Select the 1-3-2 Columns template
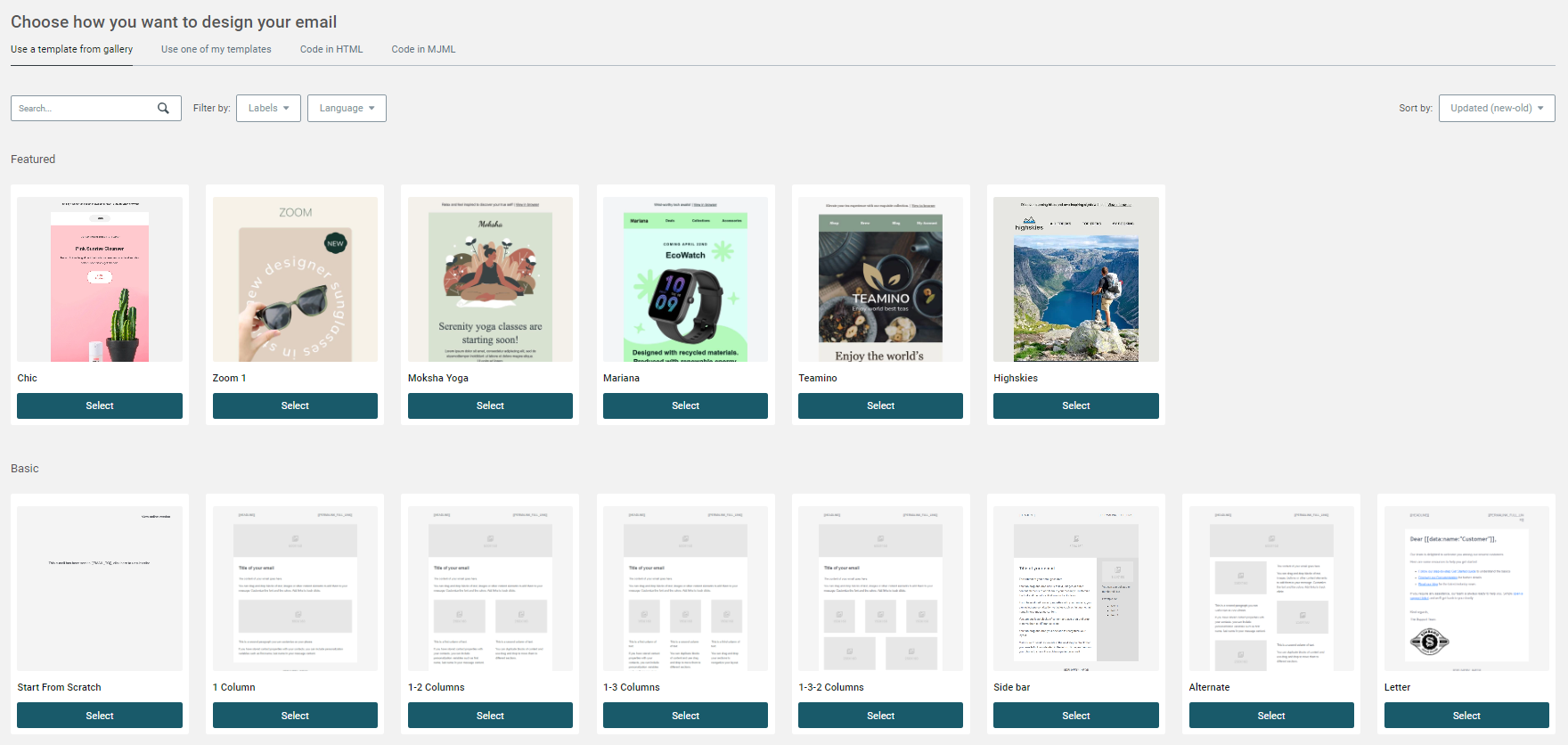The height and width of the screenshot is (745, 1568). coord(880,716)
